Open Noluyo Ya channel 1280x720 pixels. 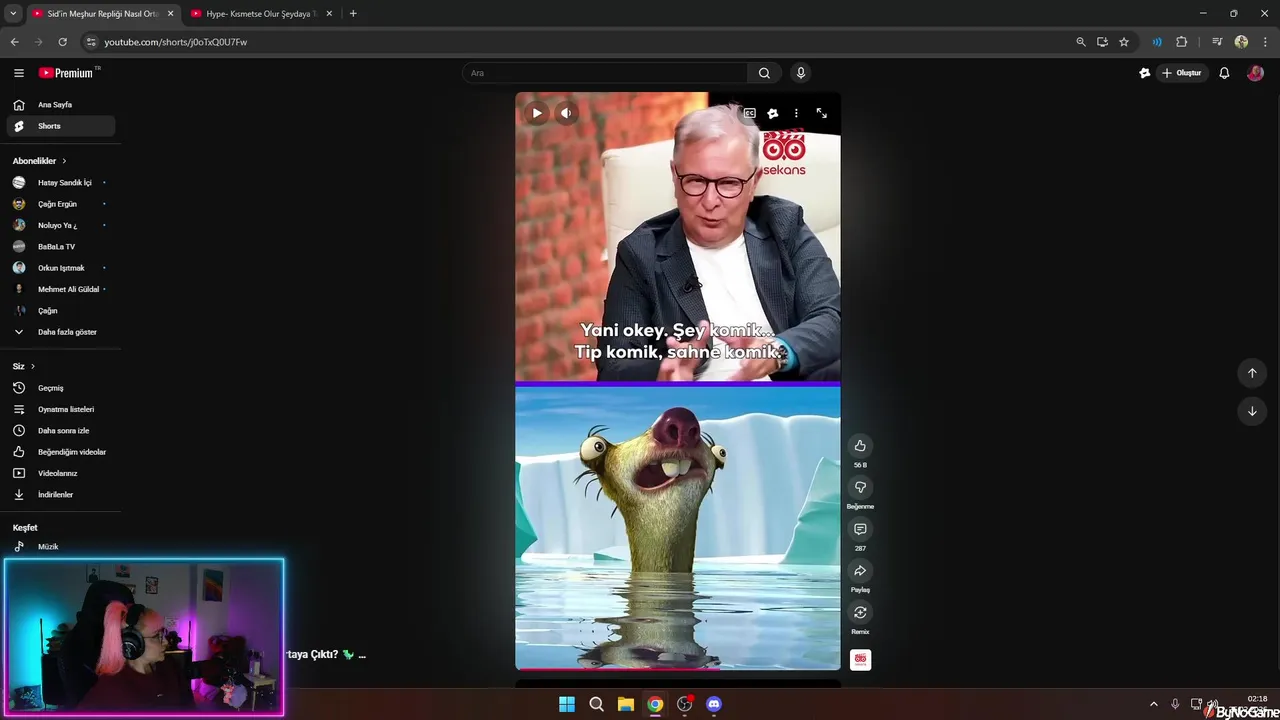click(61, 225)
